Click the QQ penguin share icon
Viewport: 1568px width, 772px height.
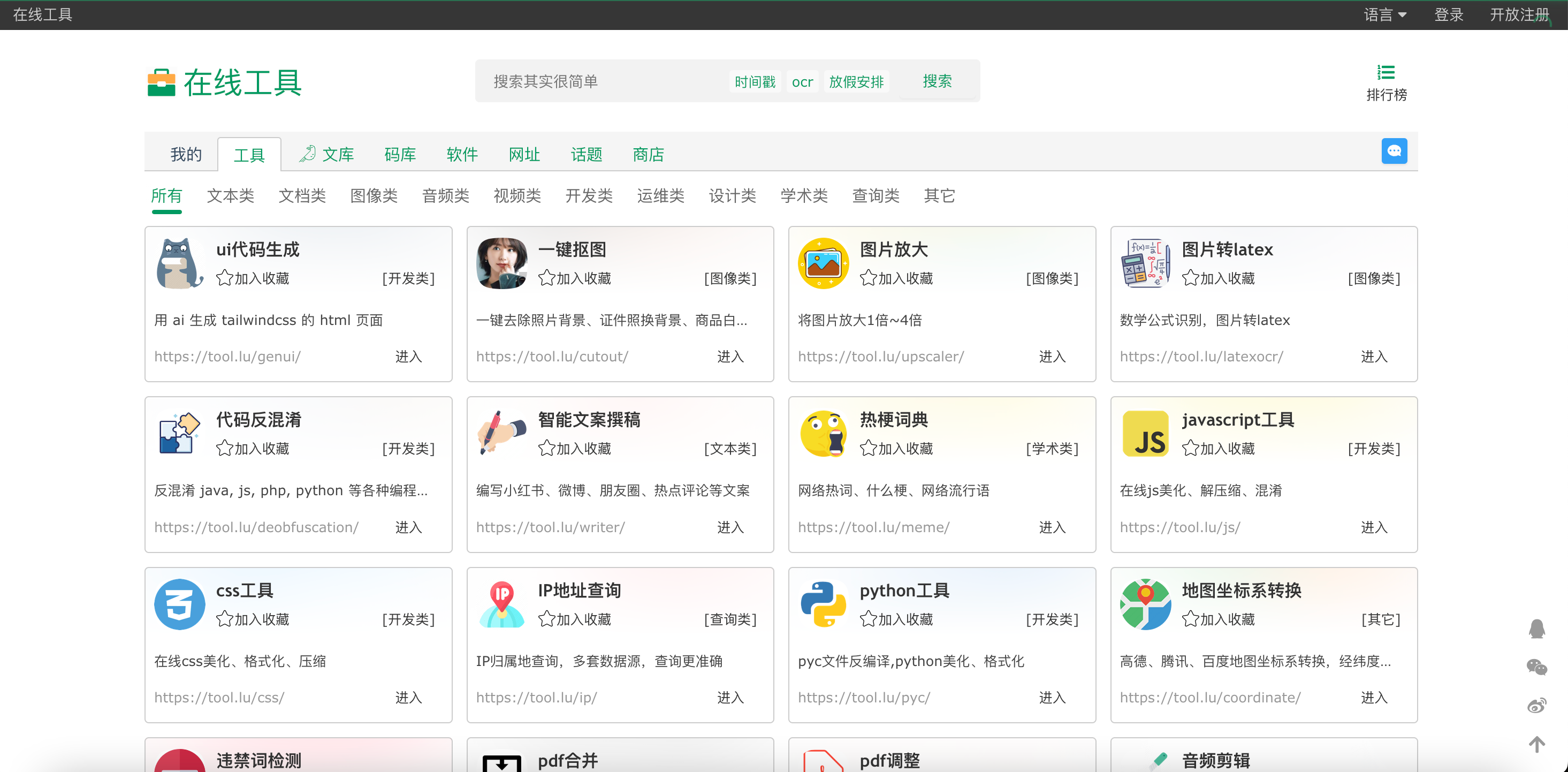pos(1536,629)
